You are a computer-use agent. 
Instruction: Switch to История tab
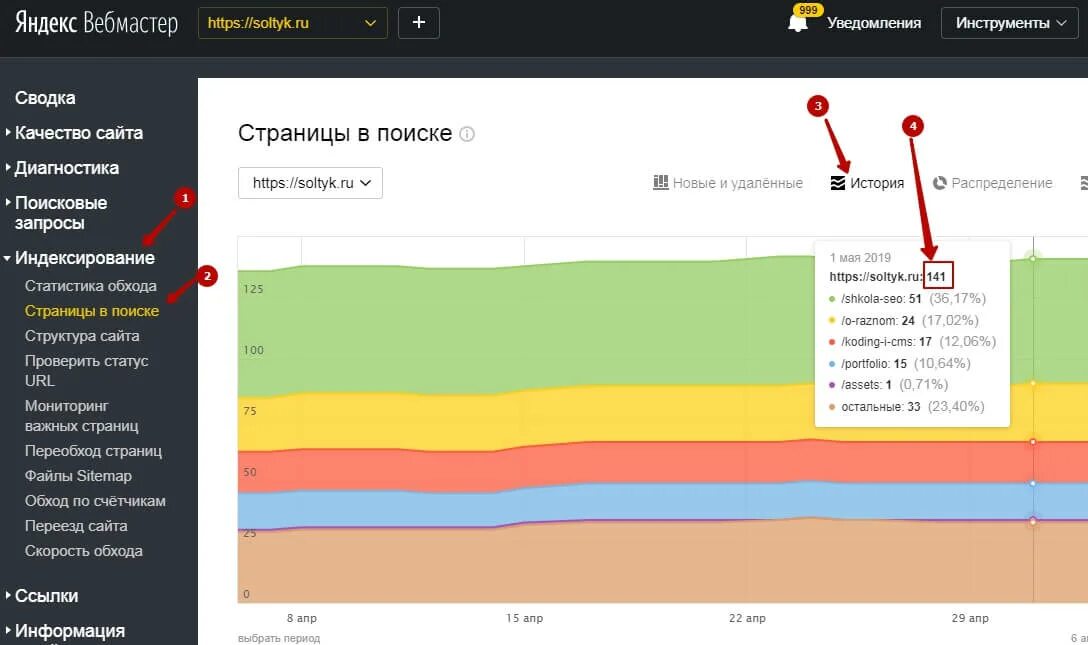click(877, 183)
